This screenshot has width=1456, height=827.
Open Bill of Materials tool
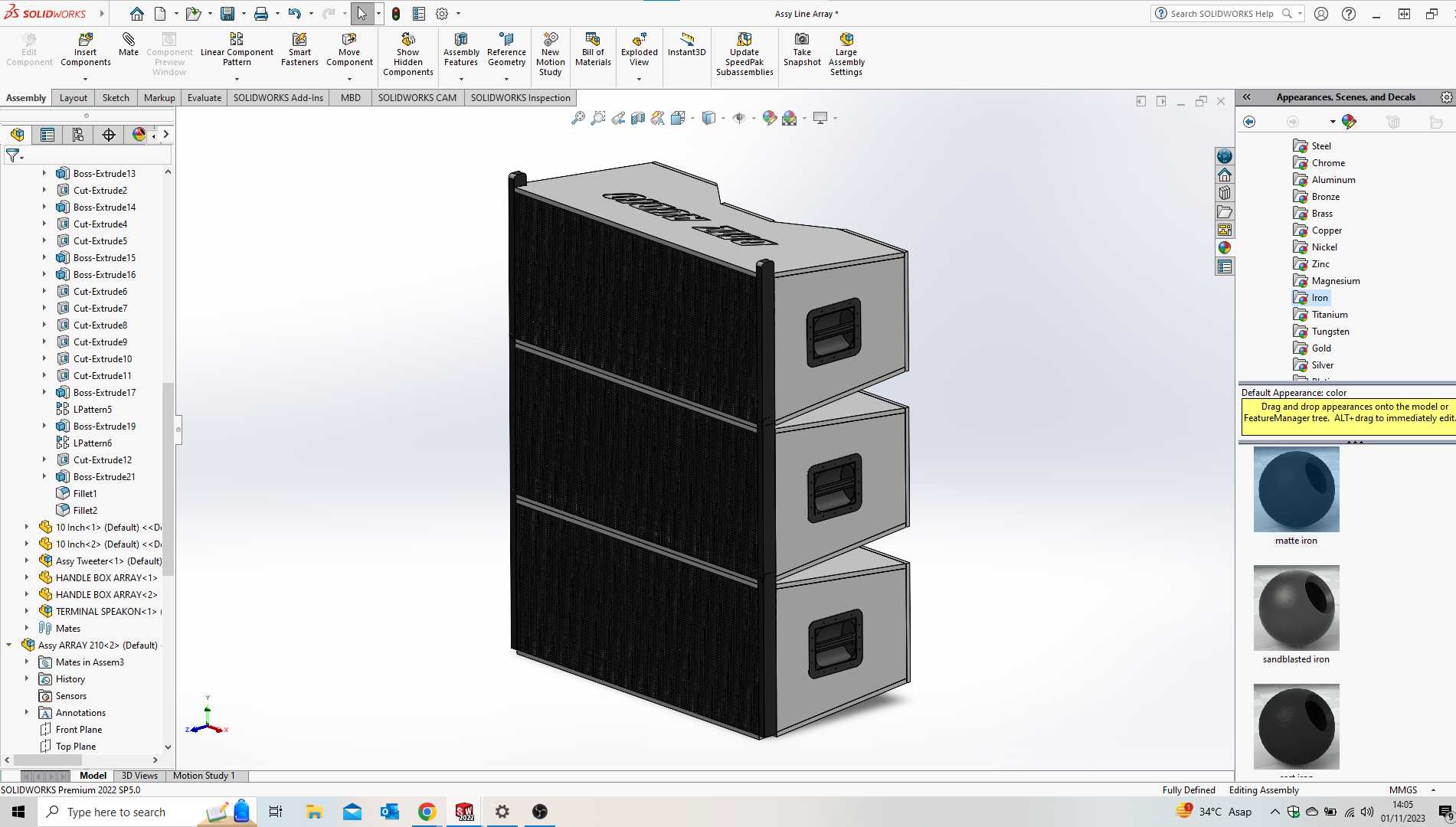593,50
